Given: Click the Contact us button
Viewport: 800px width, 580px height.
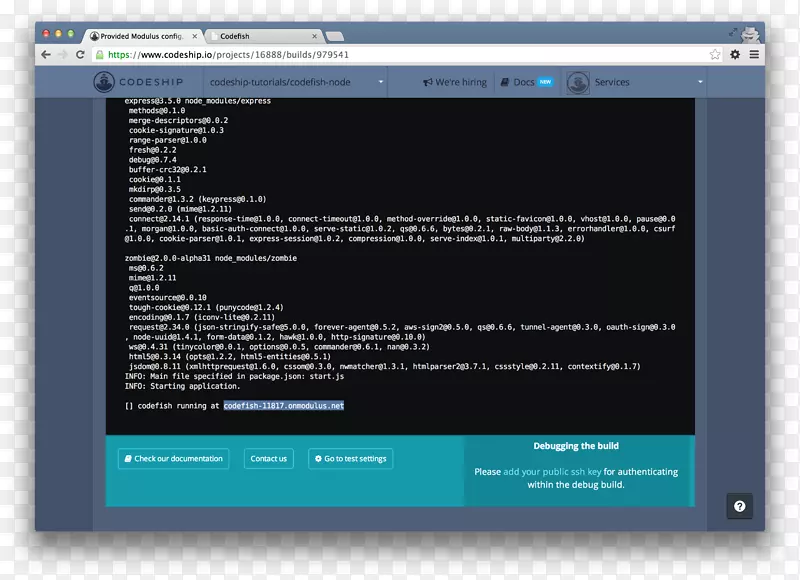Looking at the screenshot, I should (x=268, y=458).
